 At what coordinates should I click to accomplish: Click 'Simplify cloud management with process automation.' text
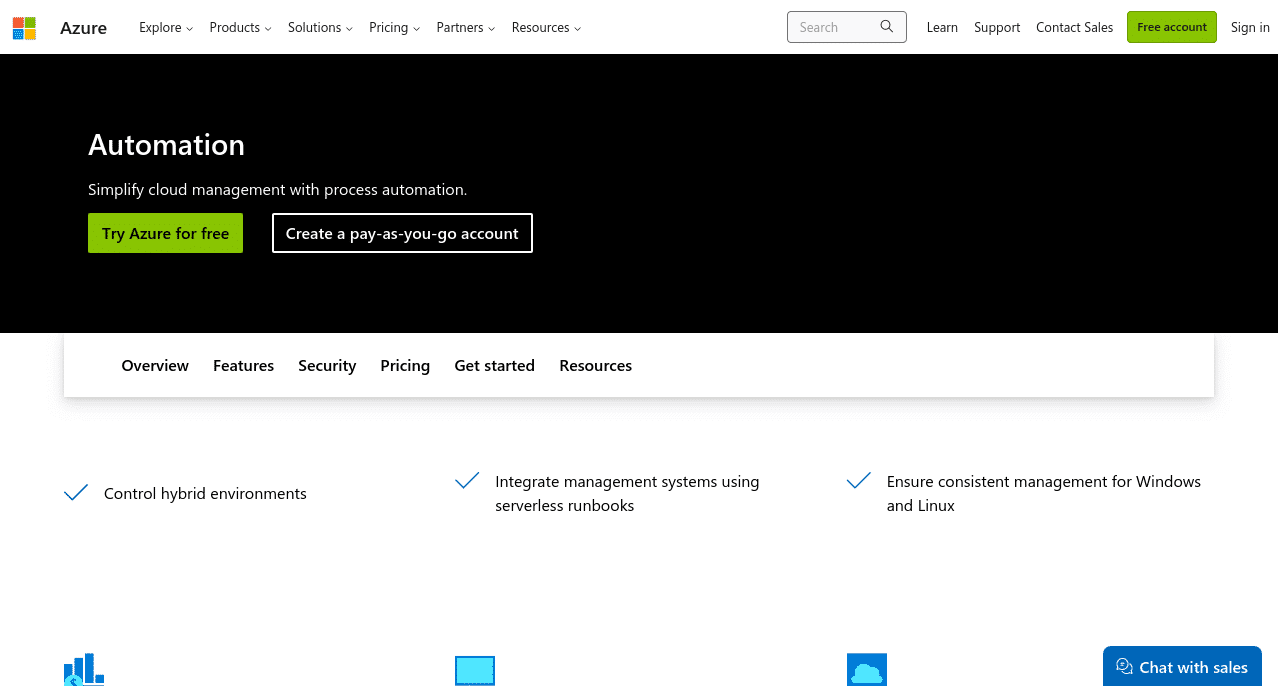click(277, 189)
